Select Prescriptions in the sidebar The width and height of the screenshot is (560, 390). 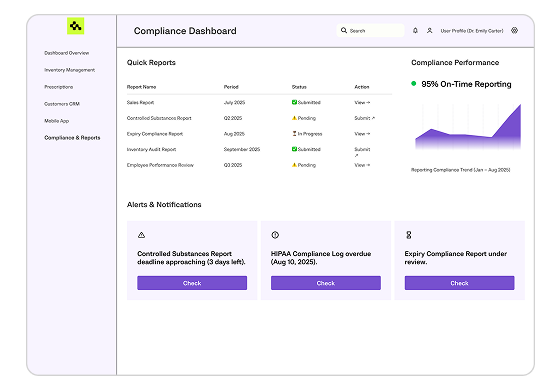click(59, 87)
